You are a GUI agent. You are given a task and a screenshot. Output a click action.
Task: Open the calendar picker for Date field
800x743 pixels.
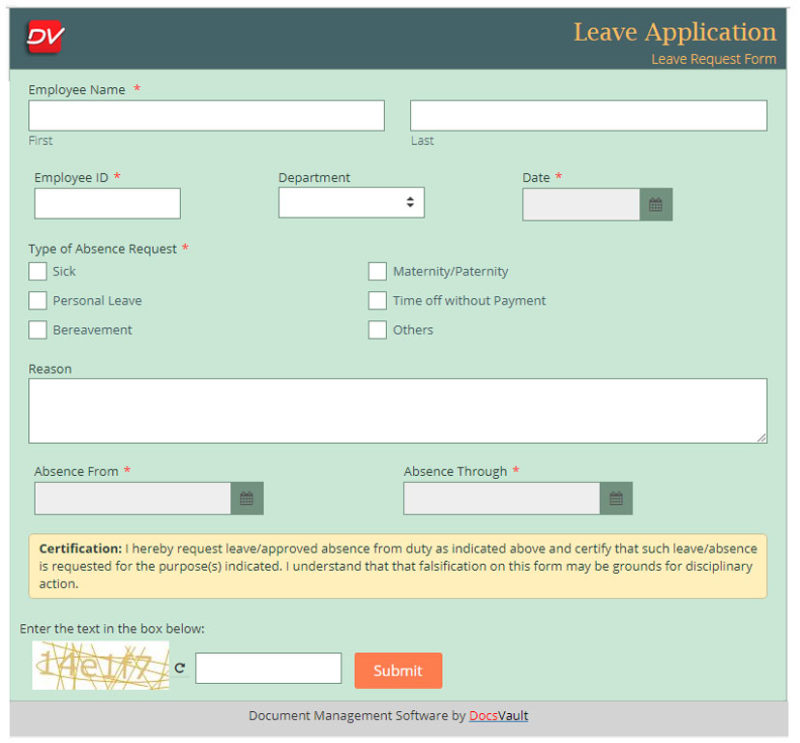(x=657, y=203)
